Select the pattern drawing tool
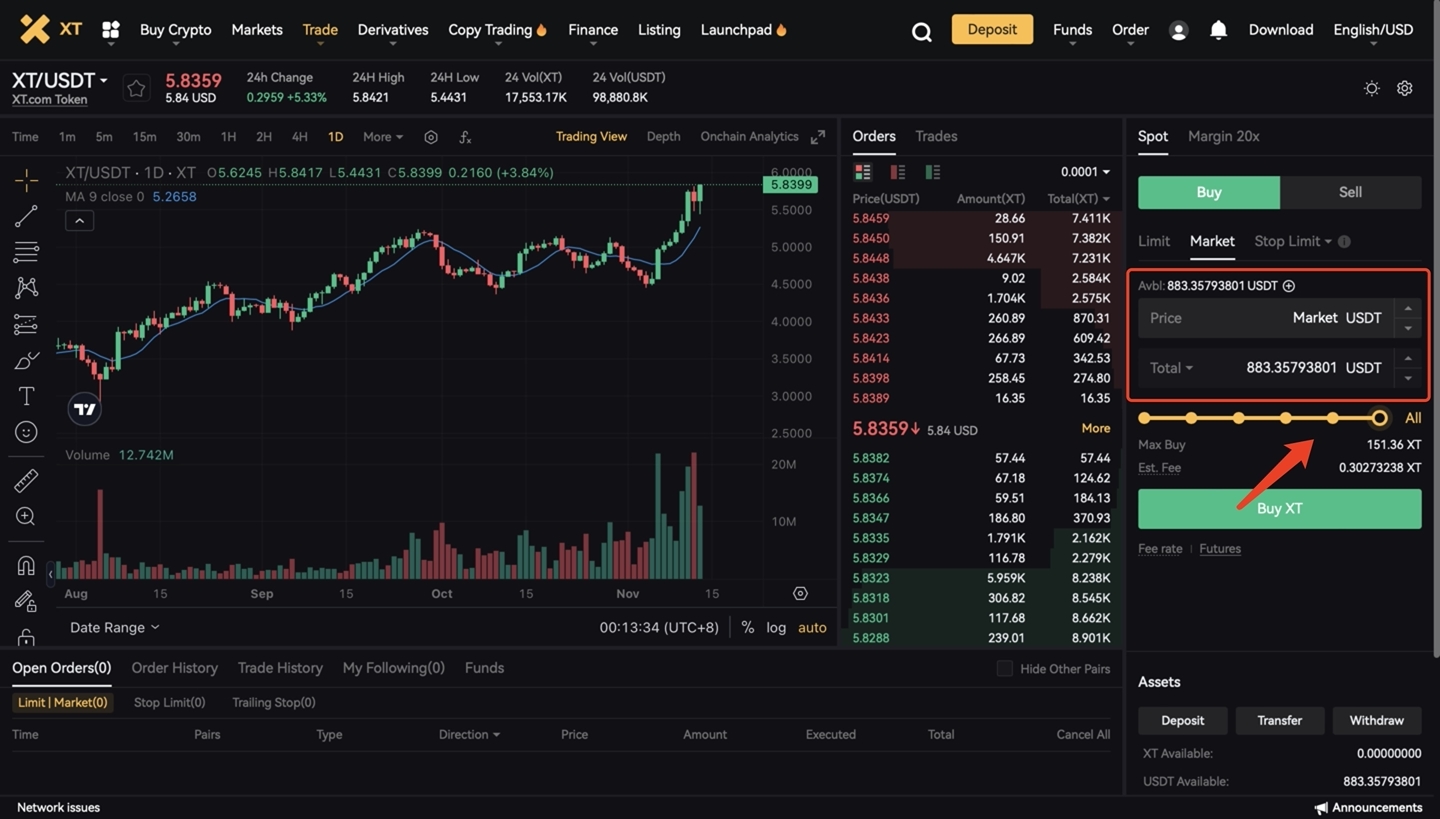 (26, 288)
